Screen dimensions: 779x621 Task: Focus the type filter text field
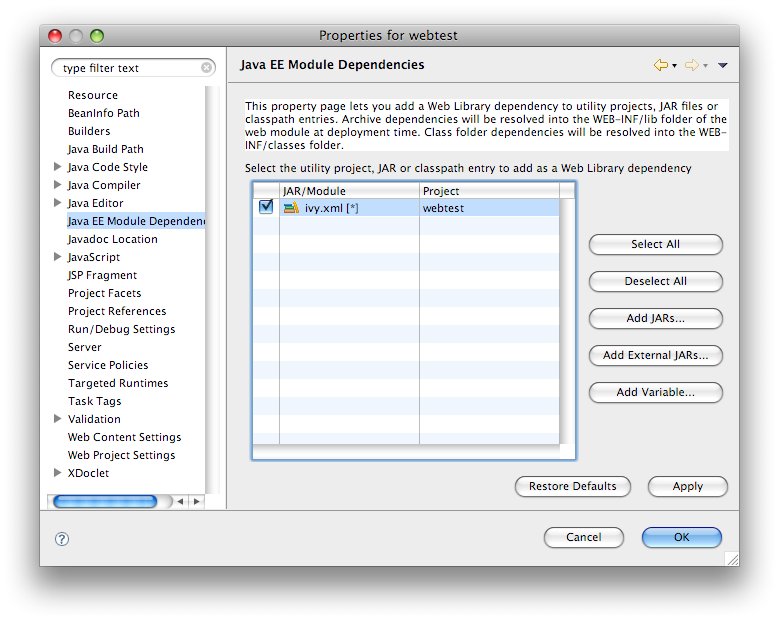[128, 68]
